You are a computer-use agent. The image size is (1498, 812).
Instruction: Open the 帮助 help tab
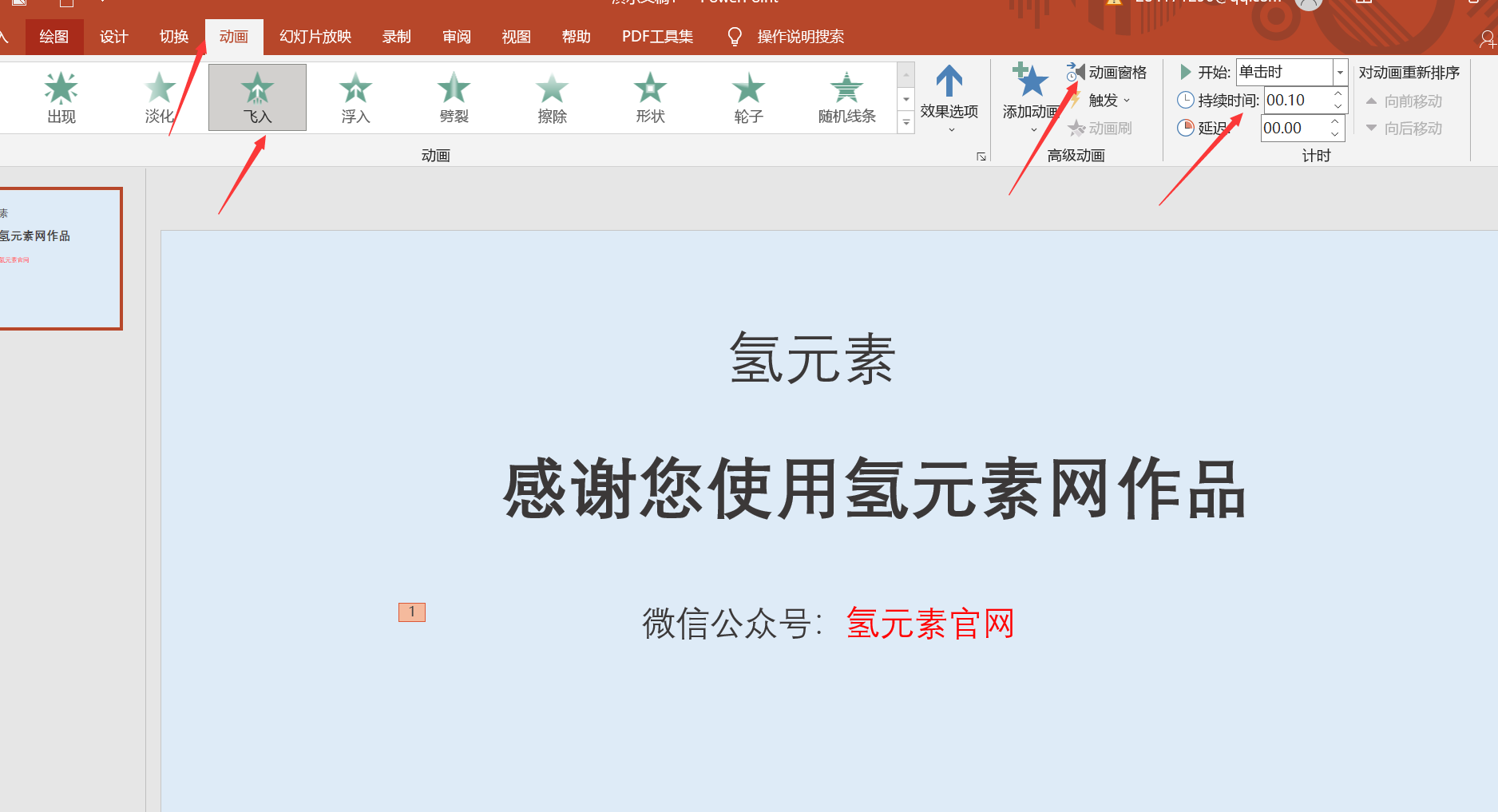pyautogui.click(x=577, y=37)
